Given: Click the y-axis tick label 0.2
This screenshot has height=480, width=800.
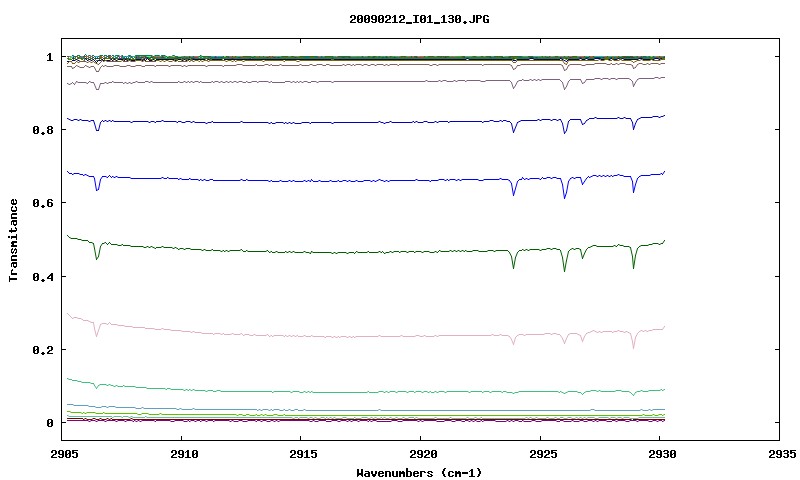Looking at the screenshot, I should point(43,350).
